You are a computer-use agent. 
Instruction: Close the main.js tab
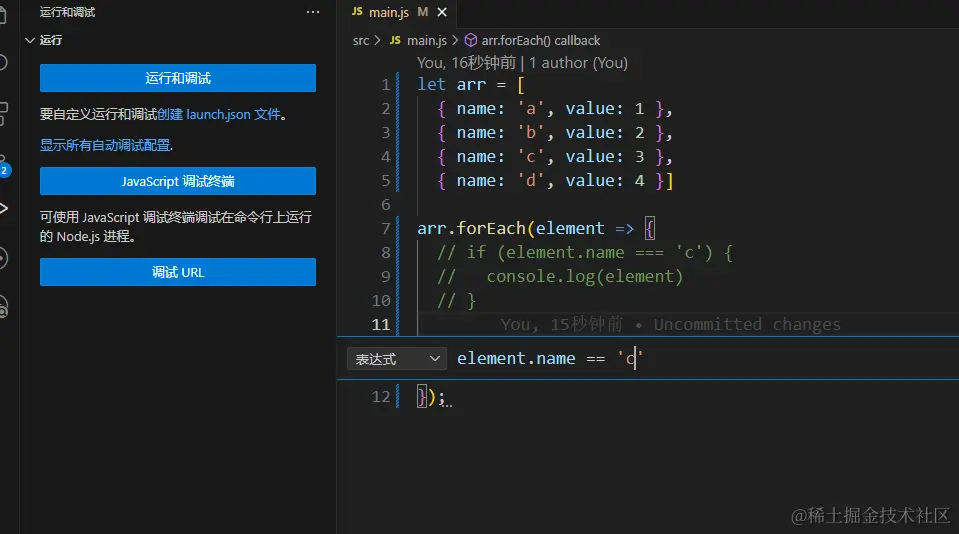[x=442, y=12]
